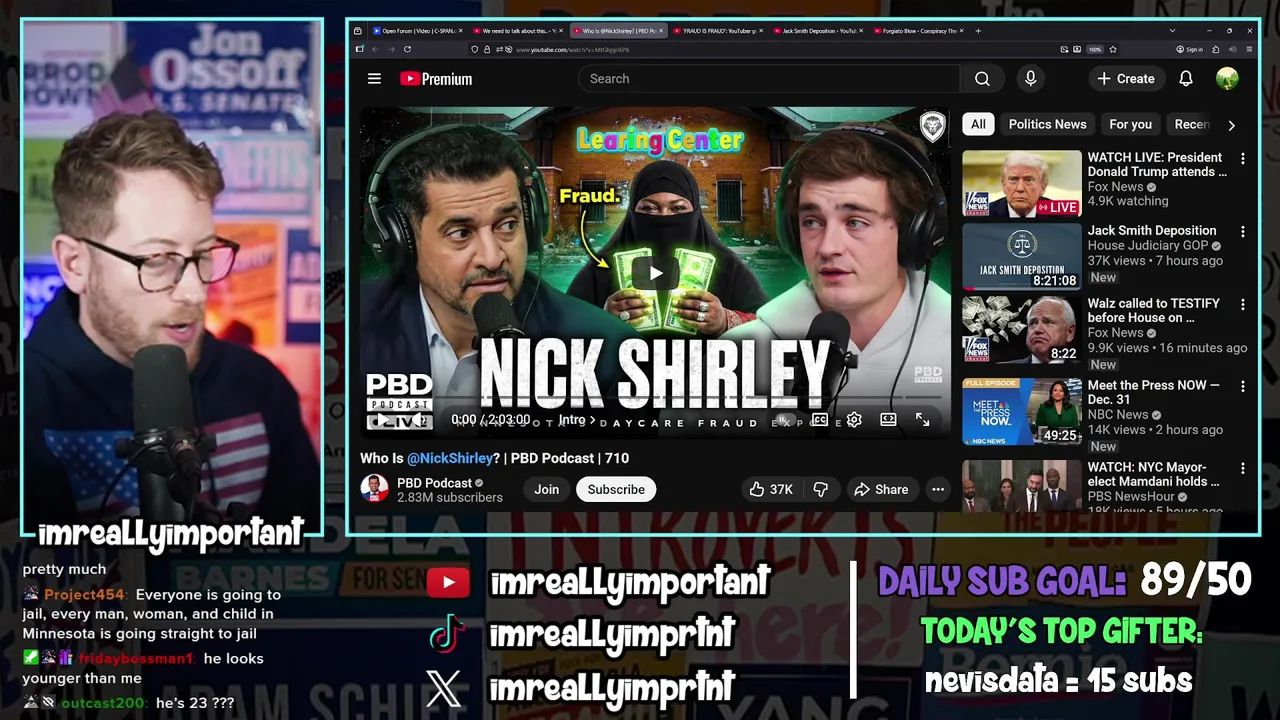Select the For you chip
The image size is (1280, 720).
coord(1130,124)
